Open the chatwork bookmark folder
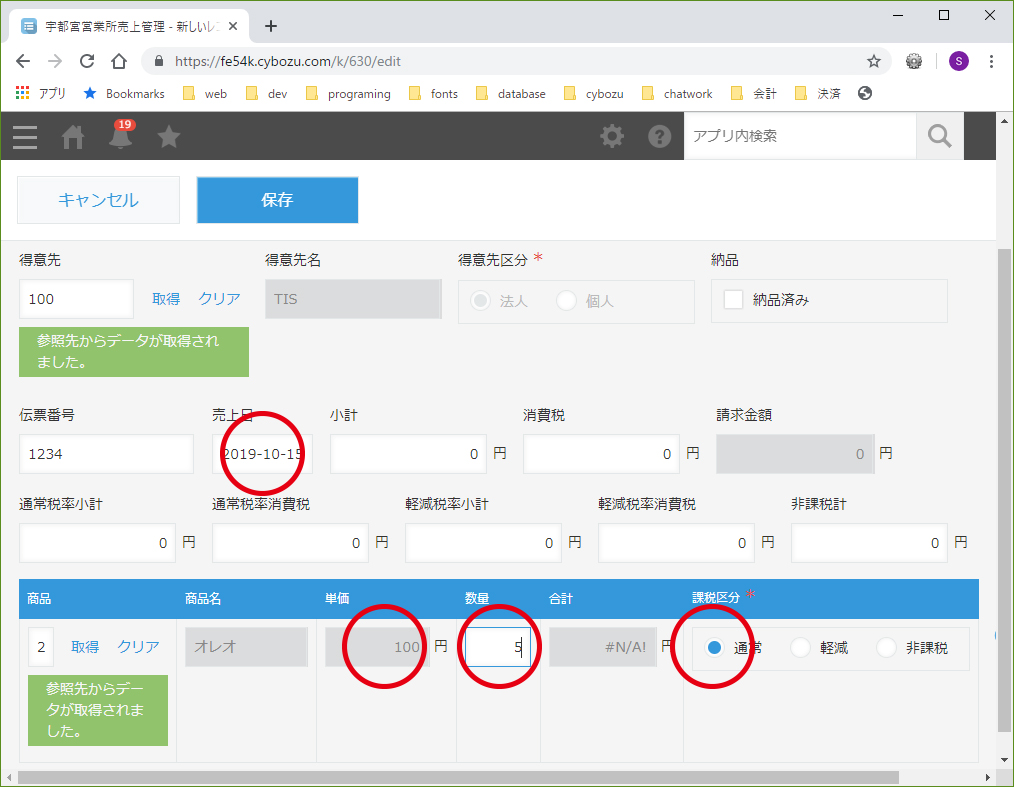The image size is (1014, 787). [677, 94]
